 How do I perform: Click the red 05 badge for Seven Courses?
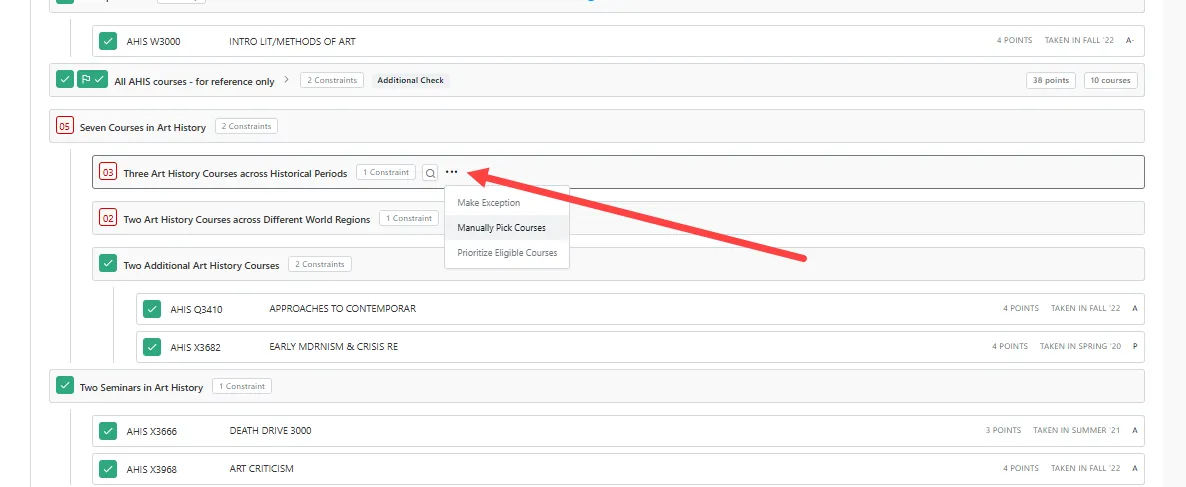pos(64,126)
